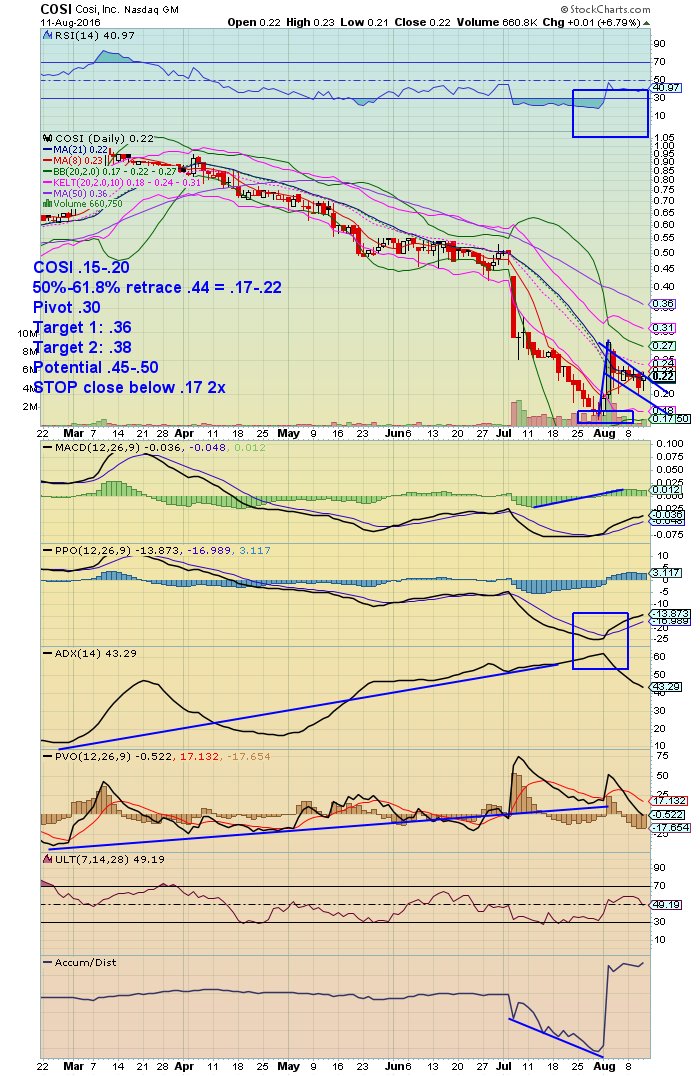Click the 'MA(8) 0.23' legend entry

pyautogui.click(x=78, y=161)
